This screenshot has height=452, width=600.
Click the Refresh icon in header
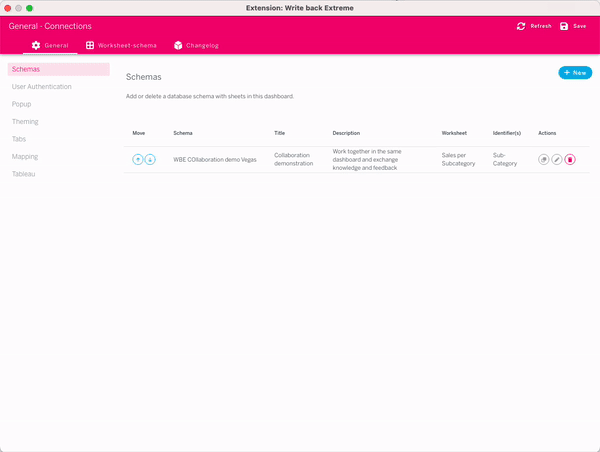[x=521, y=26]
